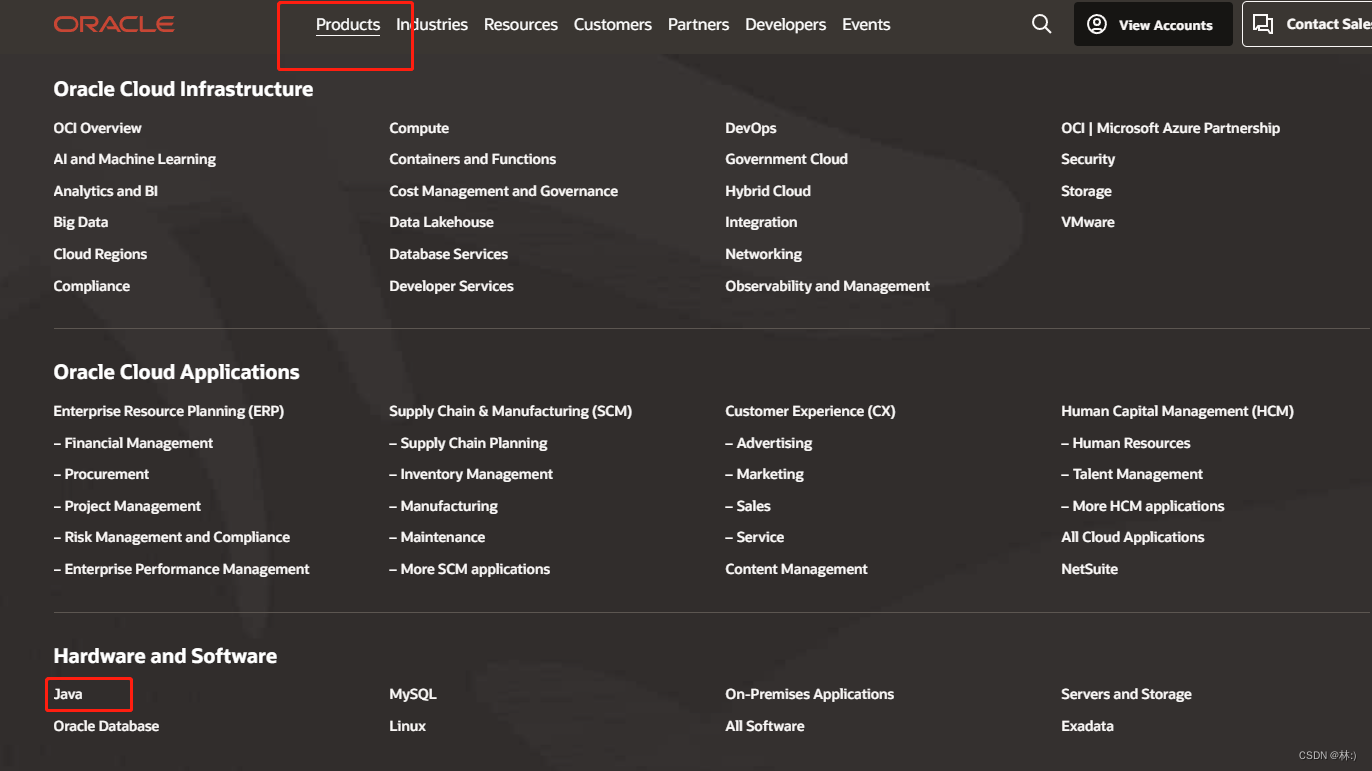Open Analytics and BI link
1372x771 pixels.
click(105, 191)
